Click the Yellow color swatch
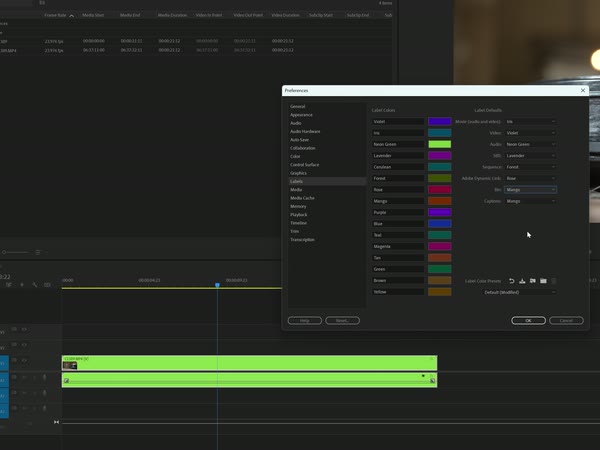Viewport: 600px width, 450px height. tap(440, 292)
